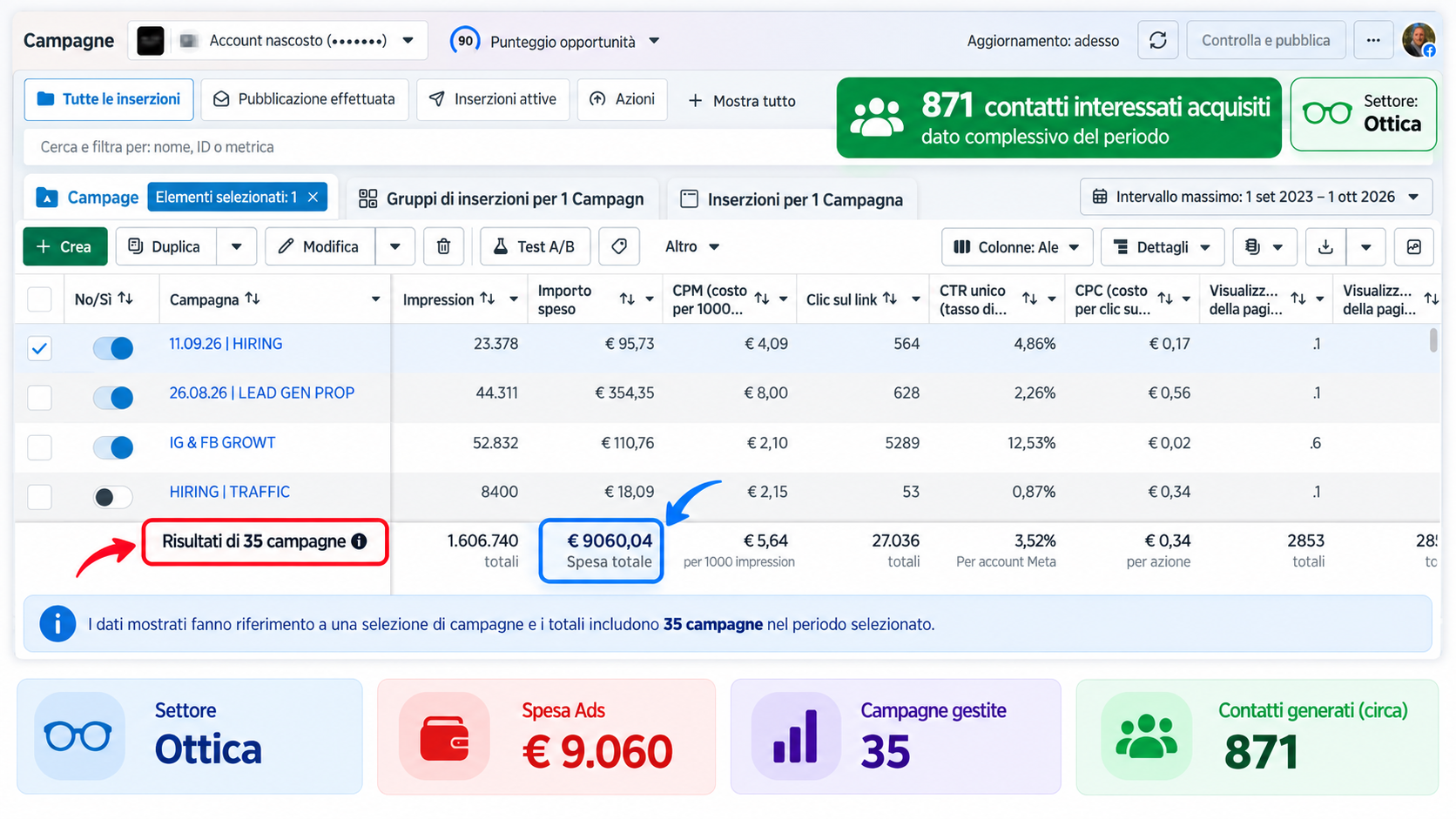The width and height of the screenshot is (1456, 819).
Task: Uncheck the 11.09.26 | HIRING row checkbox
Action: point(39,348)
